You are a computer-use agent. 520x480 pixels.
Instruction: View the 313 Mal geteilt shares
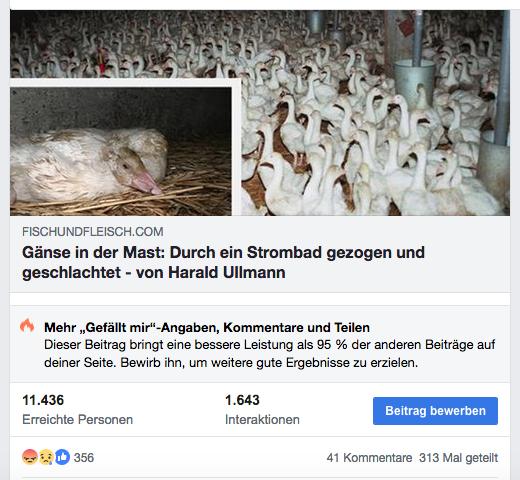(x=458, y=458)
